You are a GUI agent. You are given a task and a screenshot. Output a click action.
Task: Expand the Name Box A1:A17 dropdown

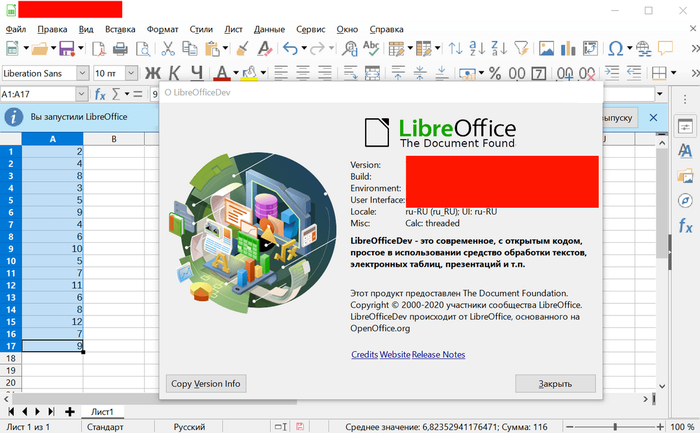82,94
